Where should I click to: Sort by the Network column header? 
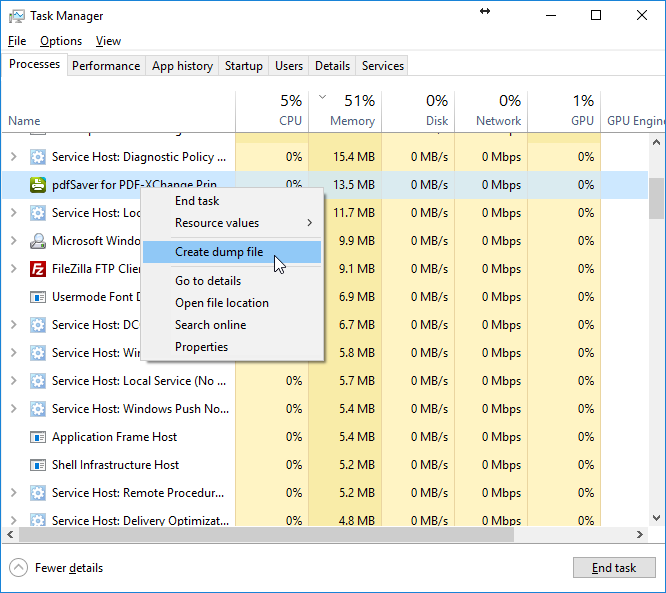491,111
